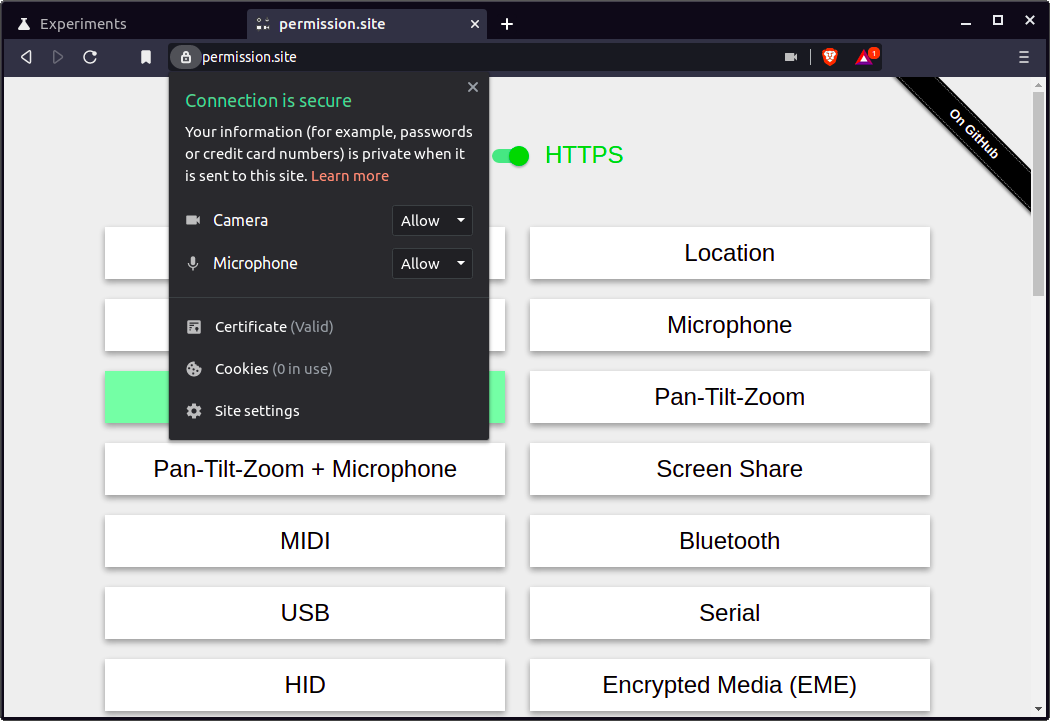This screenshot has width=1050, height=721.
Task: Click the page's Microphone button
Action: (729, 325)
